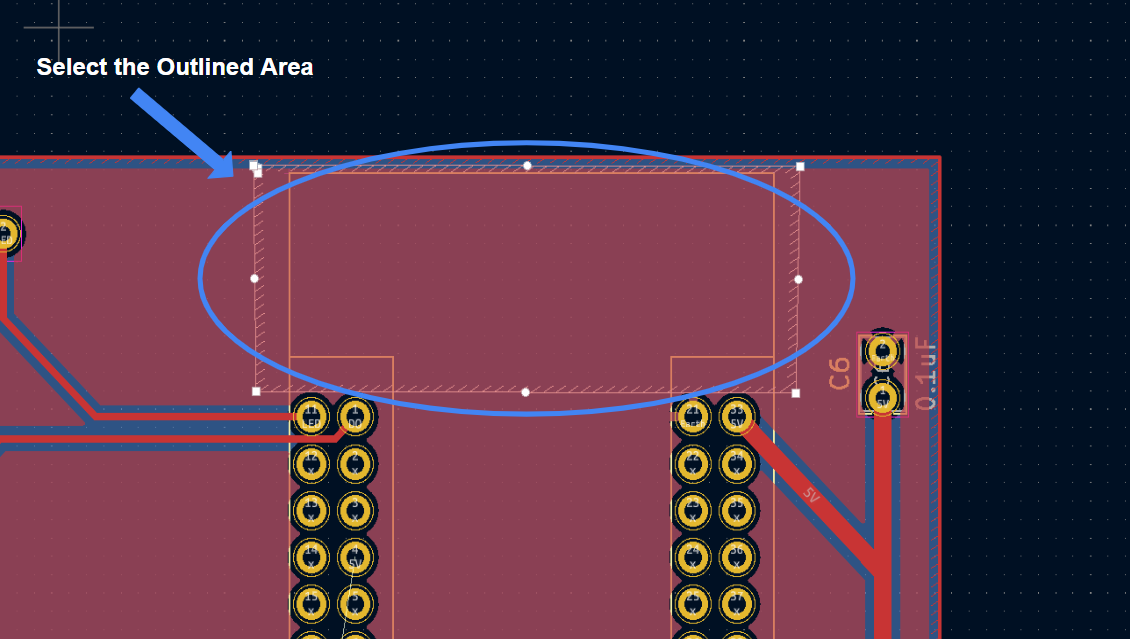Click the 0.1uF value label
The height and width of the screenshot is (639, 1130).
(x=927, y=374)
